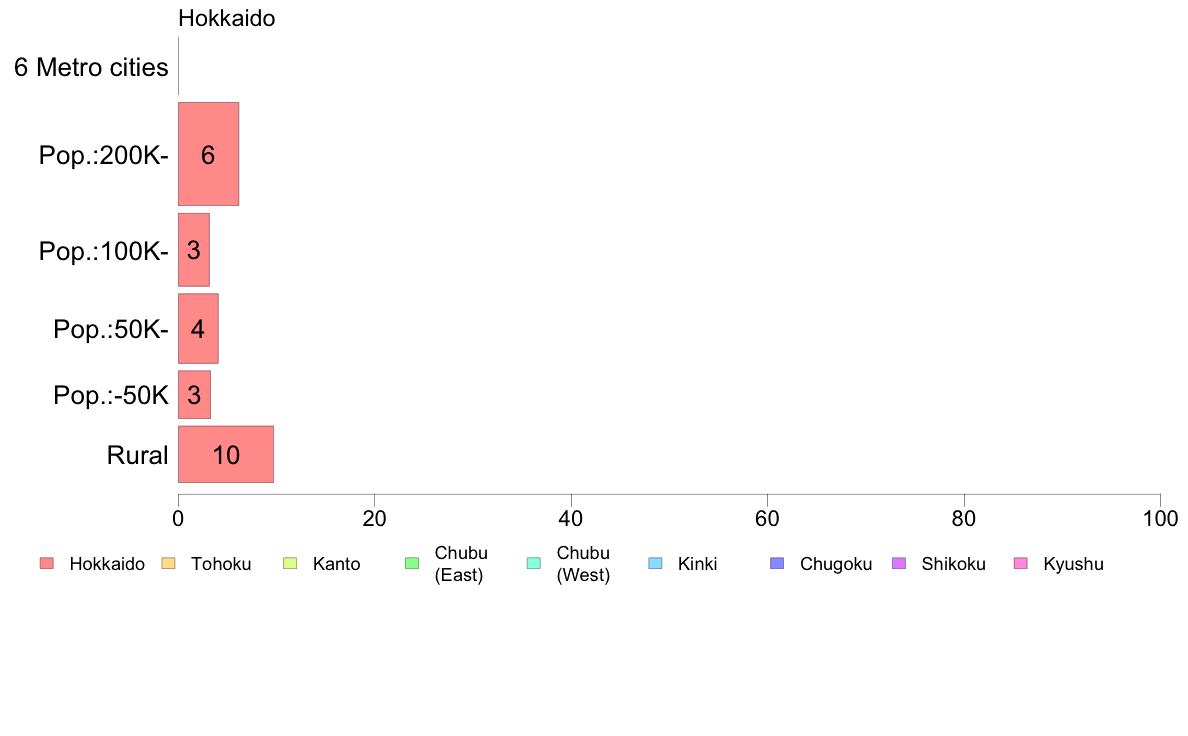This screenshot has height=736, width=1188.
Task: Select the Pop.:200K- bar with value 6
Action: (x=208, y=154)
